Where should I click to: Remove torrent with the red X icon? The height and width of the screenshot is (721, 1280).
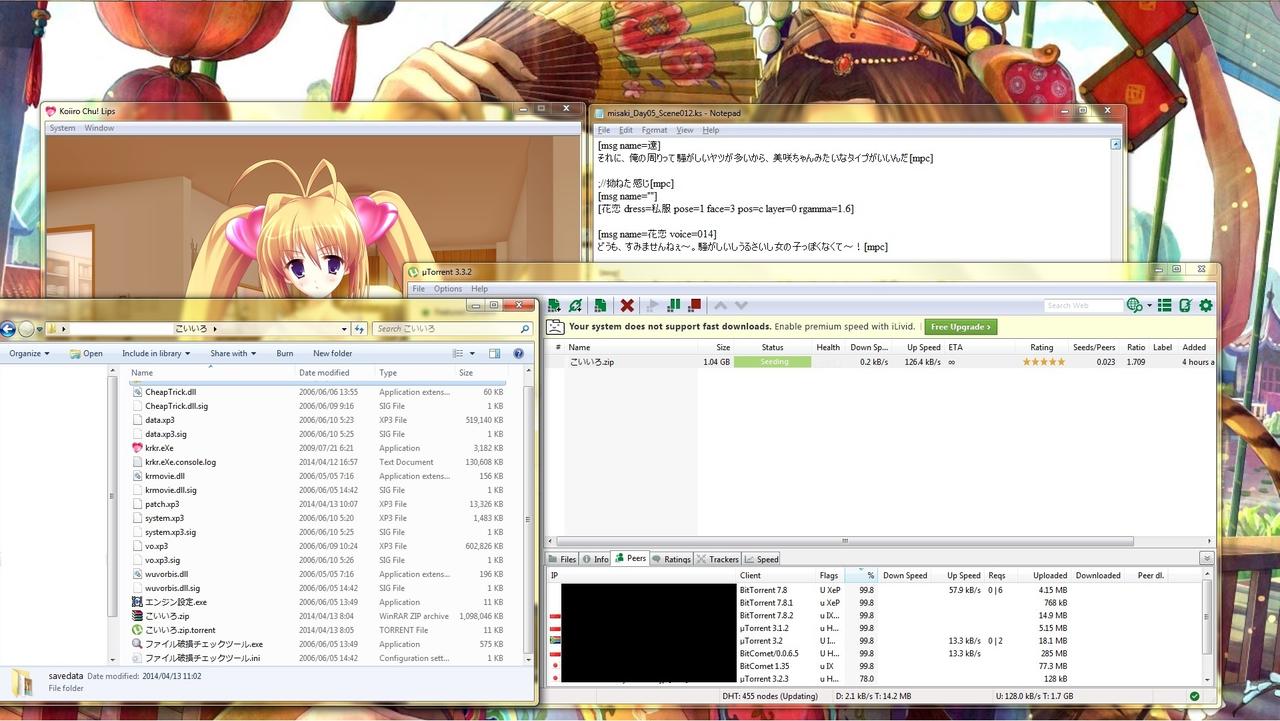pos(627,306)
